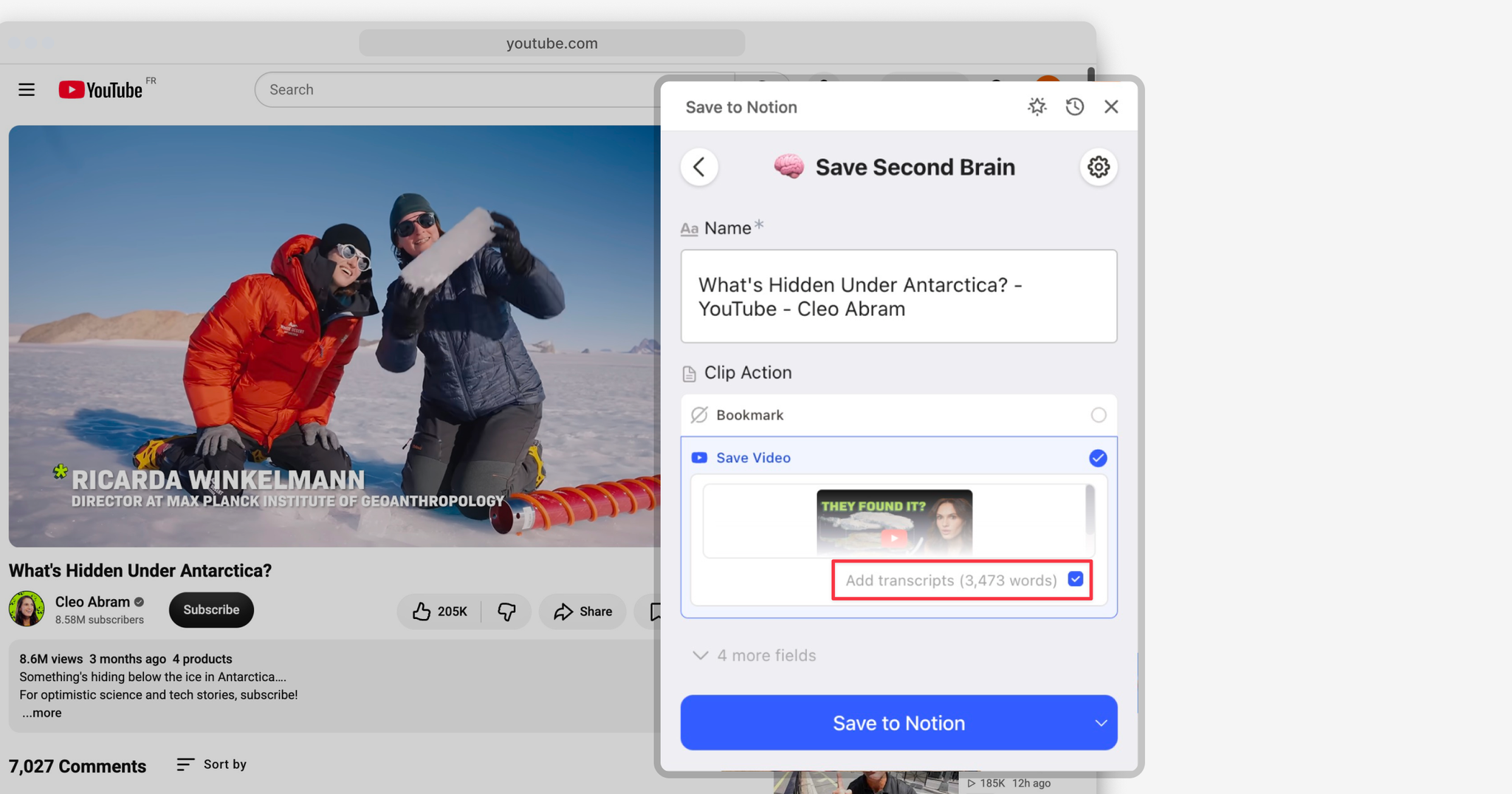Open Cleo Abram channel avatar
Screen dimensions: 1512x794
pyautogui.click(x=27, y=609)
